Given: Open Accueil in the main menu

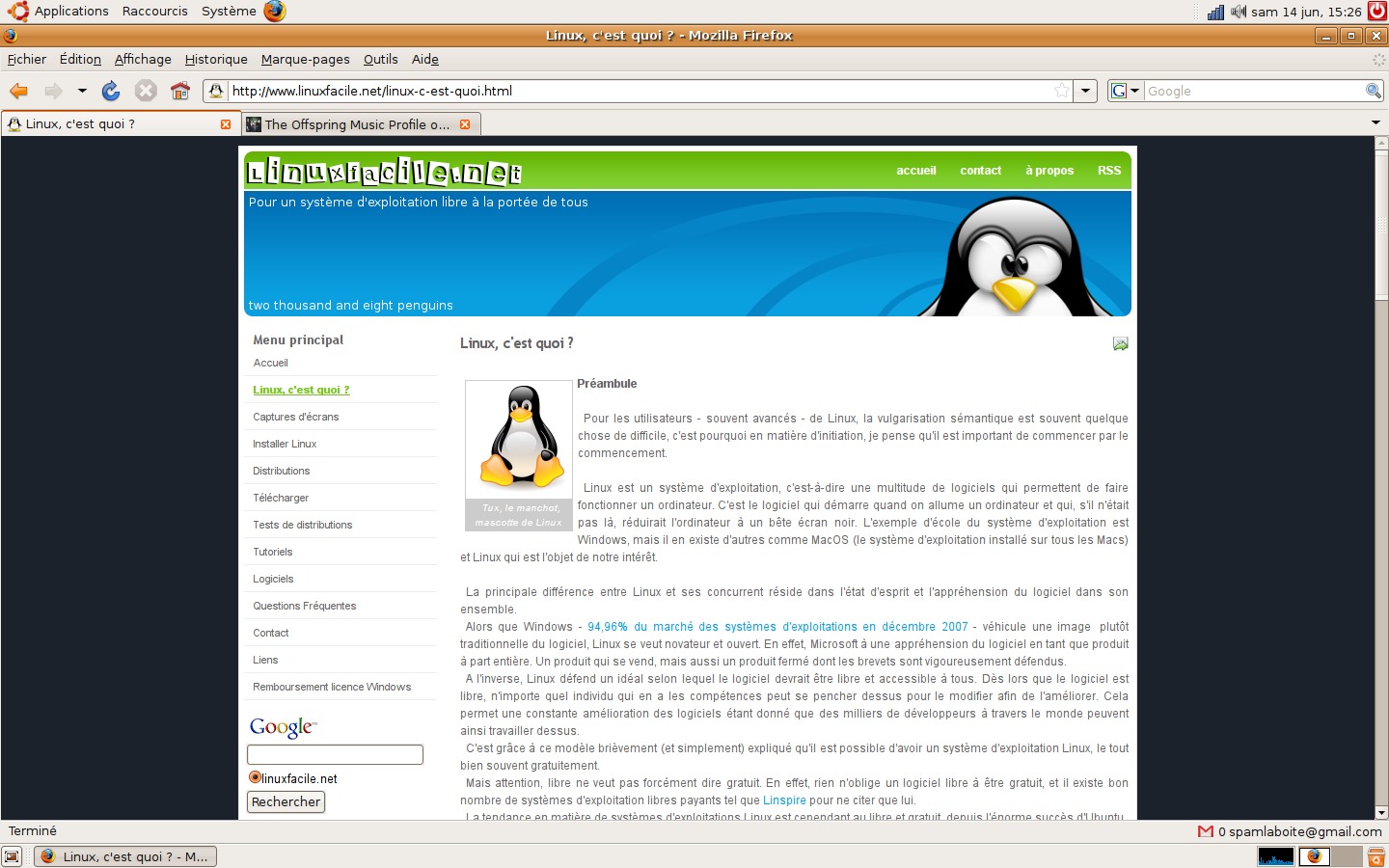Looking at the screenshot, I should click(x=271, y=363).
